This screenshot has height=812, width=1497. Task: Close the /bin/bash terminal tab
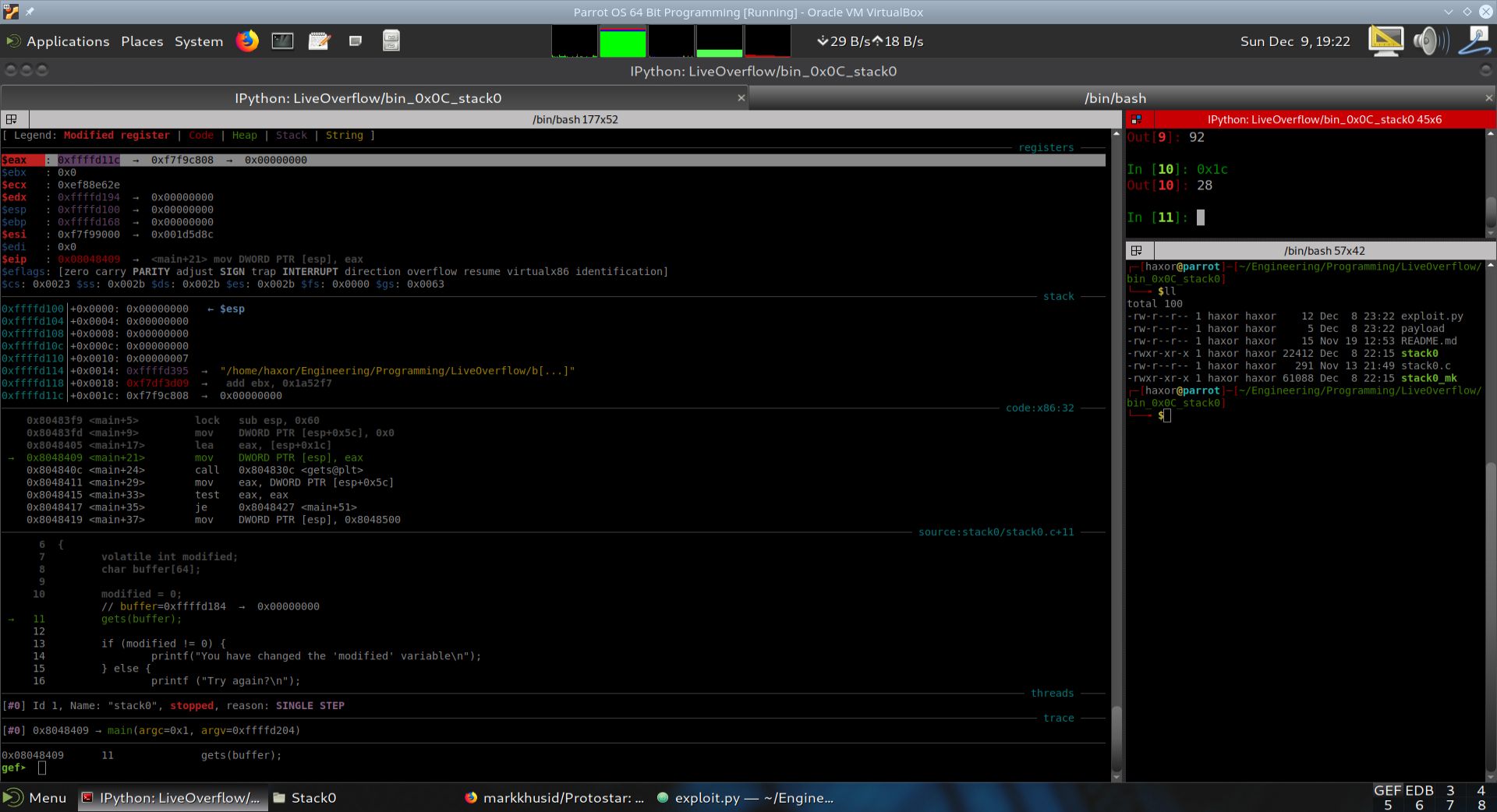pyautogui.click(x=1488, y=98)
